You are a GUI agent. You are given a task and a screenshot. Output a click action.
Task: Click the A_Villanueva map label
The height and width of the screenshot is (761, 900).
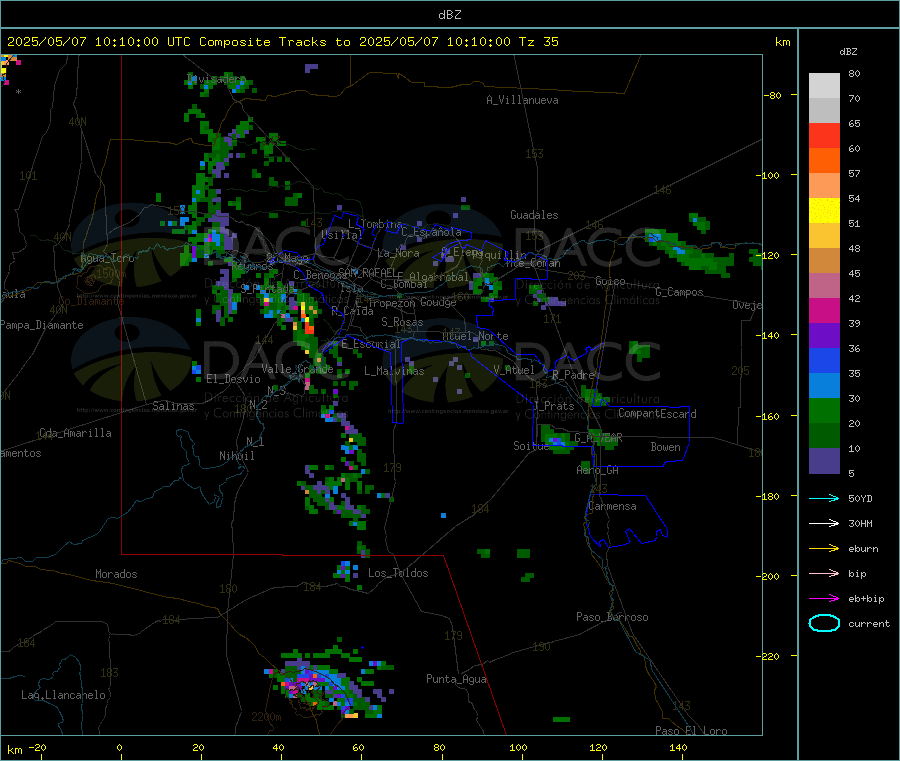[522, 100]
